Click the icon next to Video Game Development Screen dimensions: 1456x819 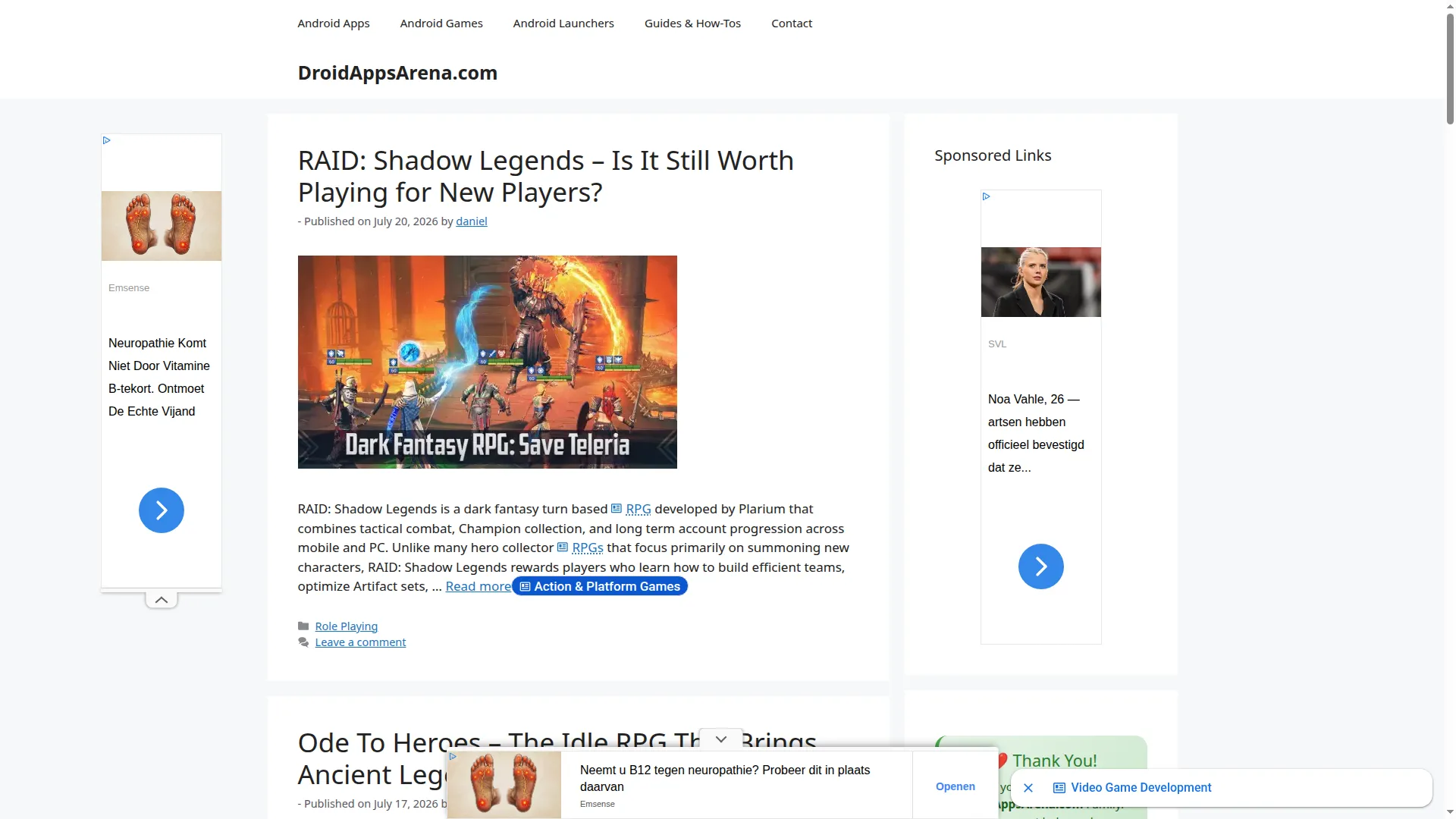[1059, 788]
